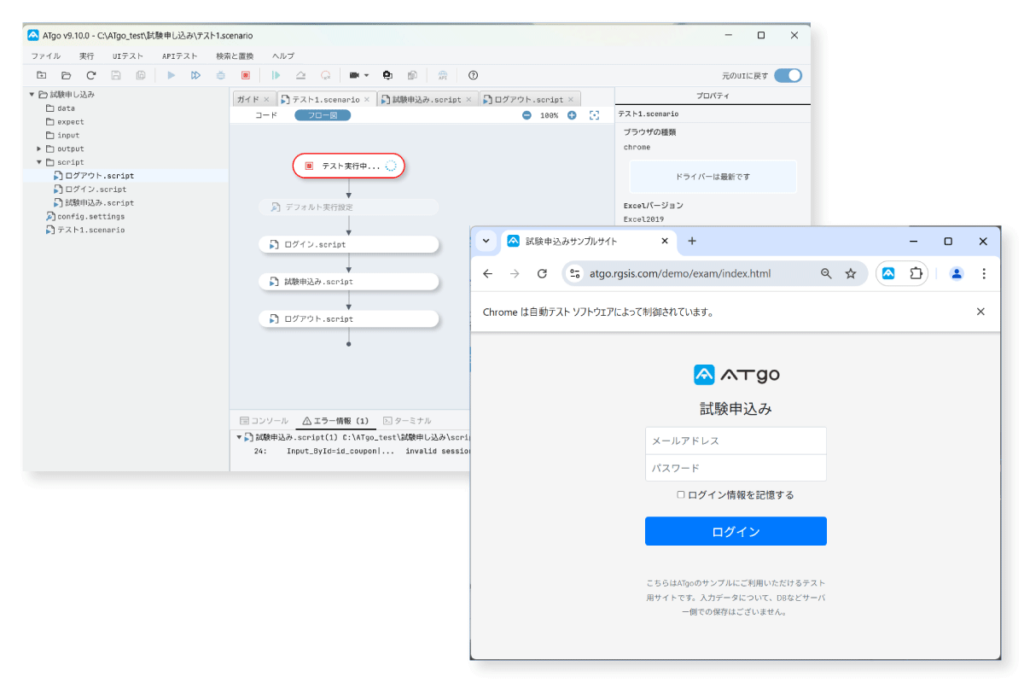Open the dropdown arrow next to camera icon
This screenshot has height=683, width=1024.
[x=366, y=76]
